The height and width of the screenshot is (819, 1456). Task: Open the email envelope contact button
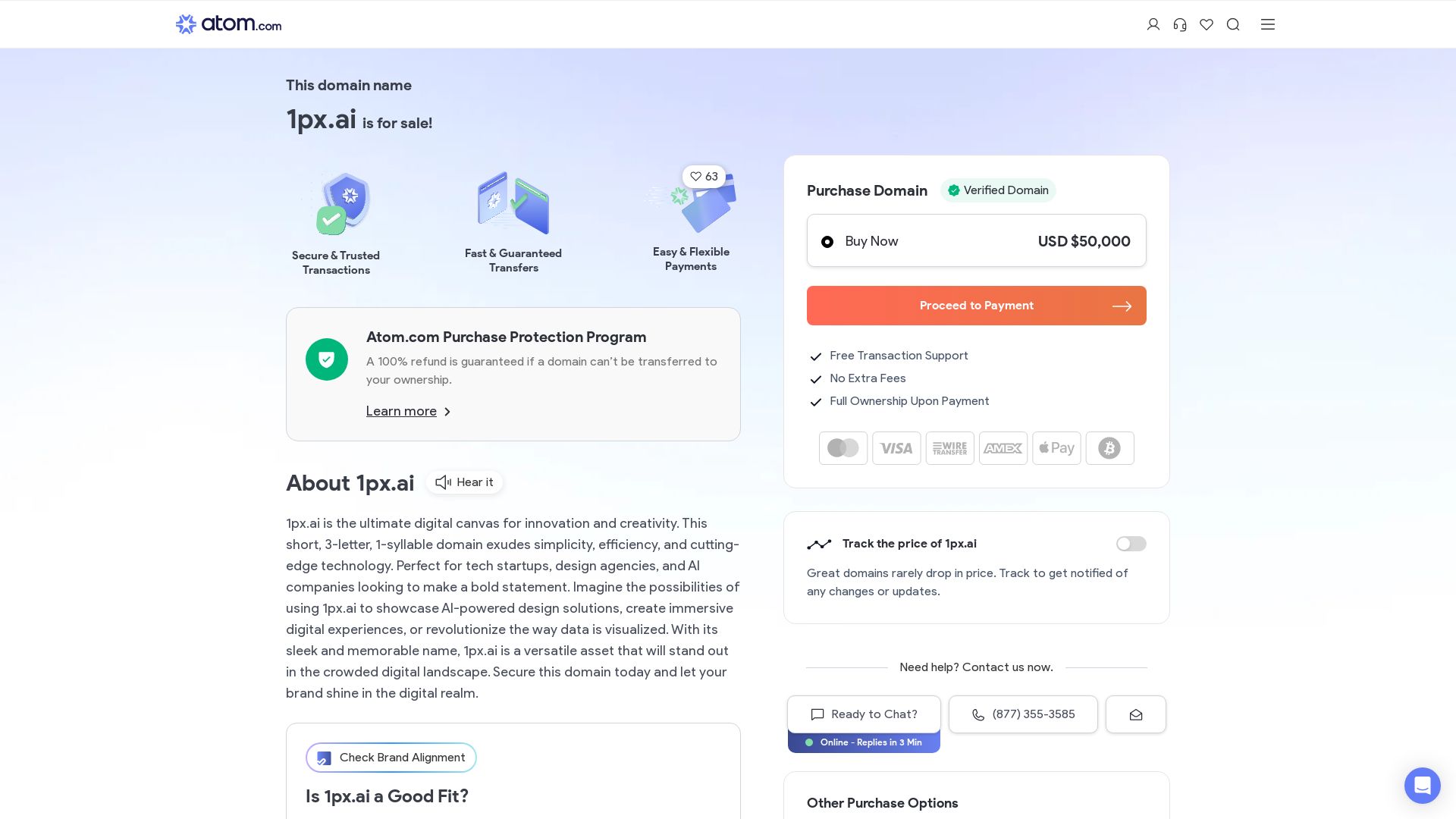click(x=1135, y=714)
